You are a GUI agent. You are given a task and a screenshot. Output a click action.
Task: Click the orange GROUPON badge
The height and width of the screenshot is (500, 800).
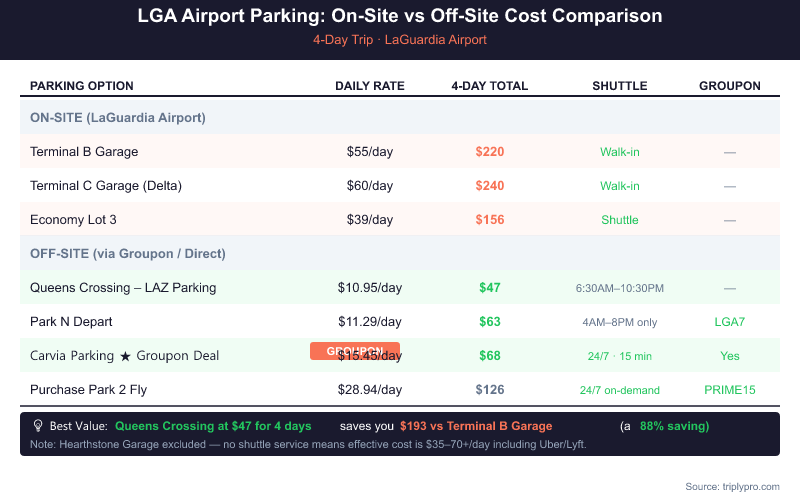point(355,351)
